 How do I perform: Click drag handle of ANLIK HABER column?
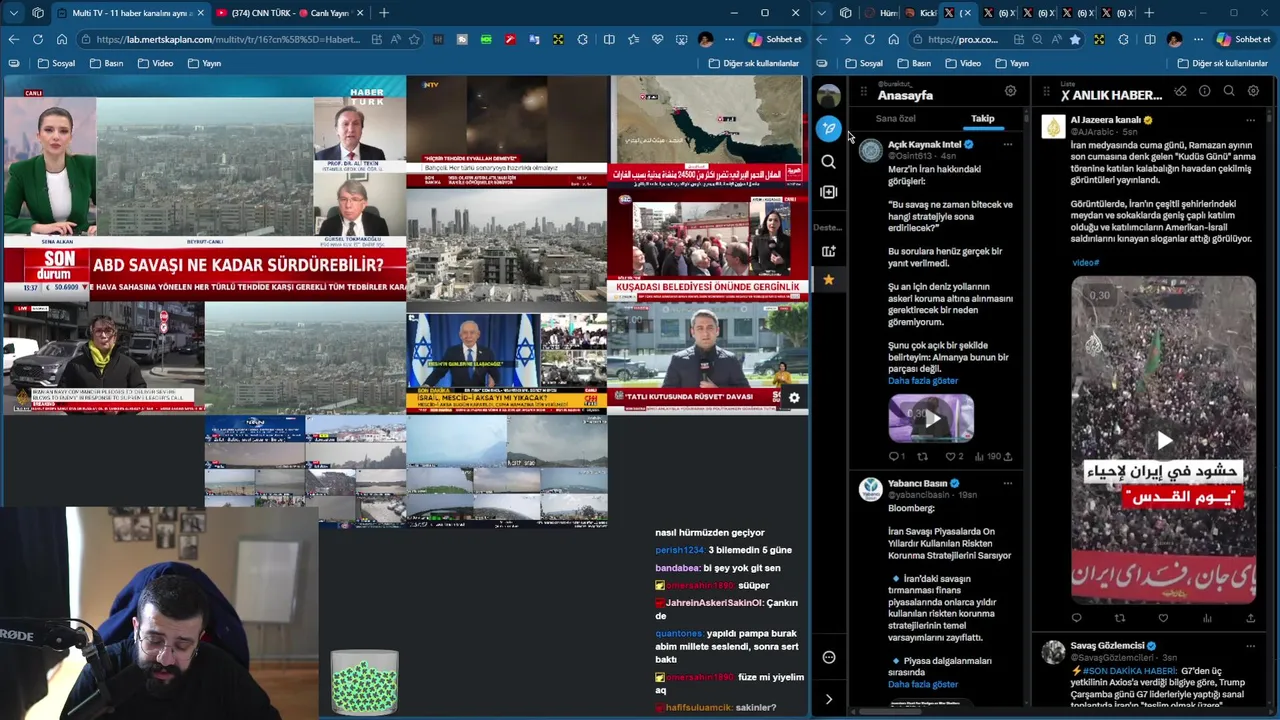click(x=1046, y=91)
